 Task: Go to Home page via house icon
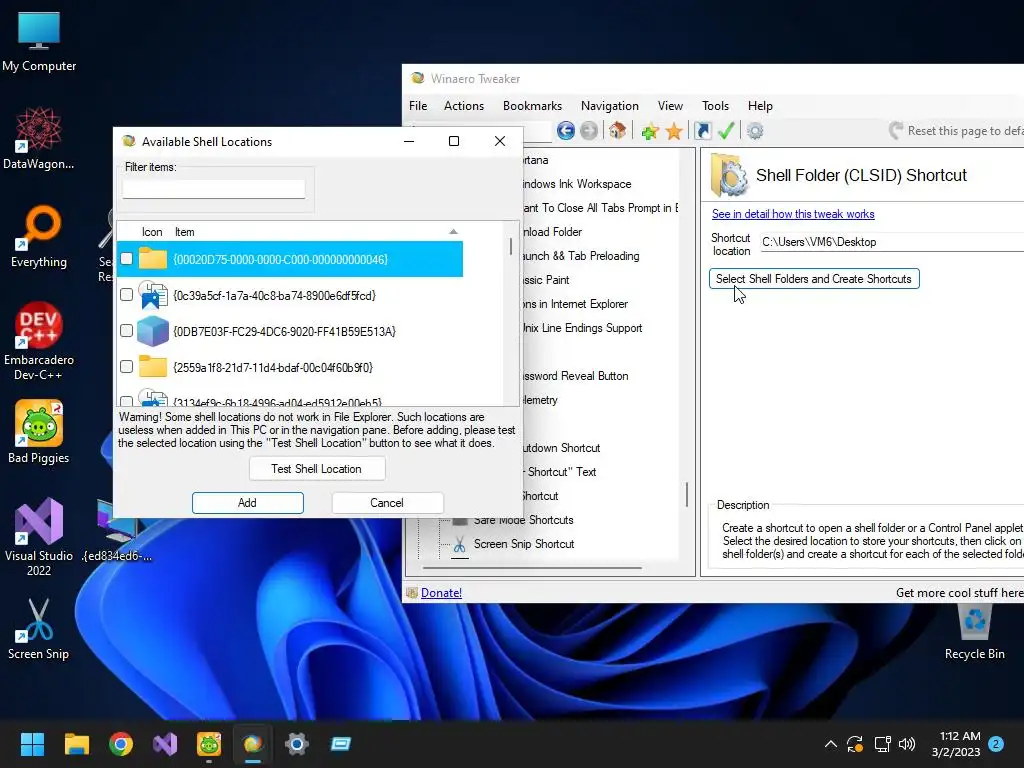pyautogui.click(x=617, y=131)
